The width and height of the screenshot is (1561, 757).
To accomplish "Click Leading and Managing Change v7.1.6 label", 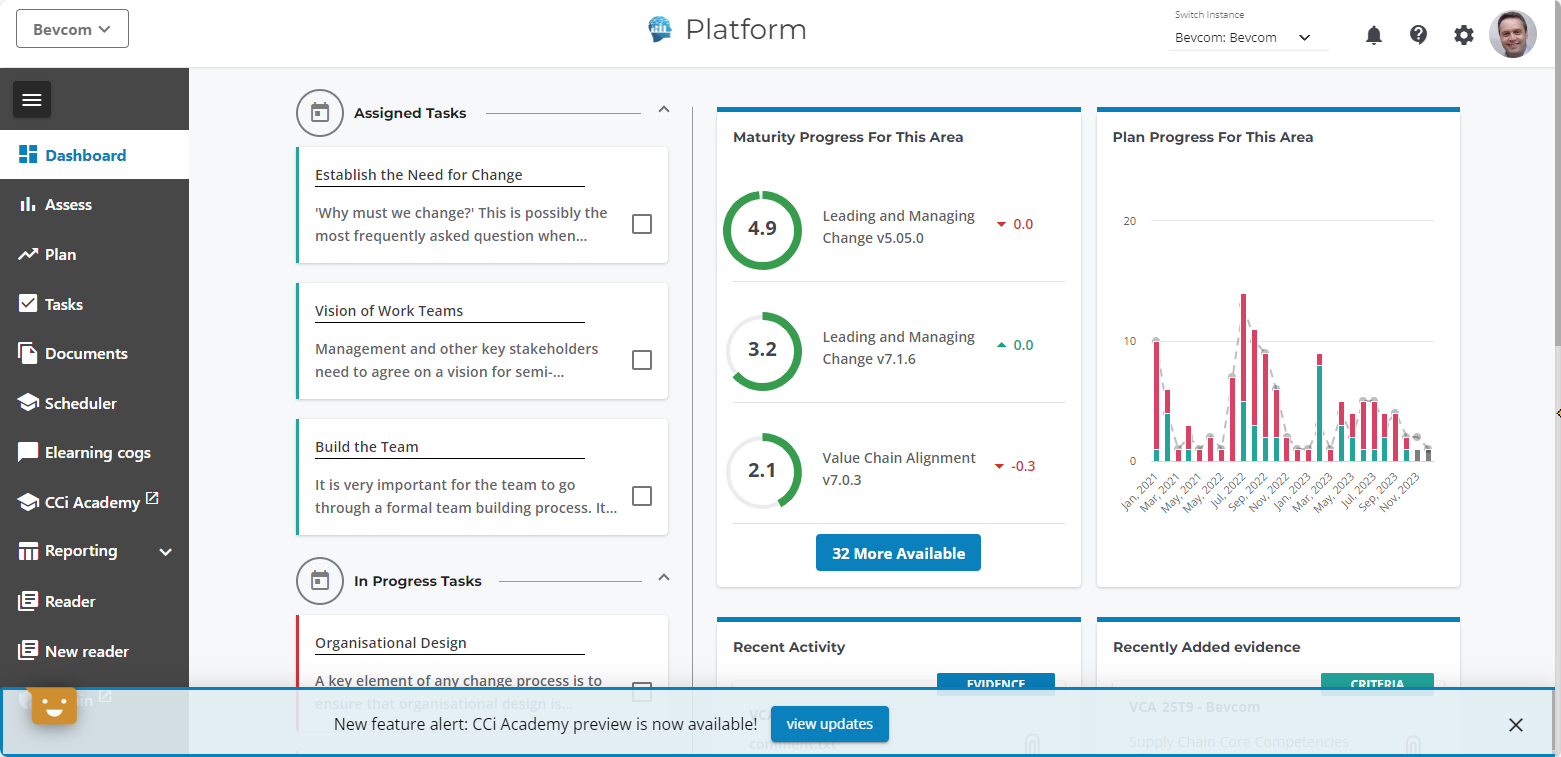I will (x=899, y=348).
